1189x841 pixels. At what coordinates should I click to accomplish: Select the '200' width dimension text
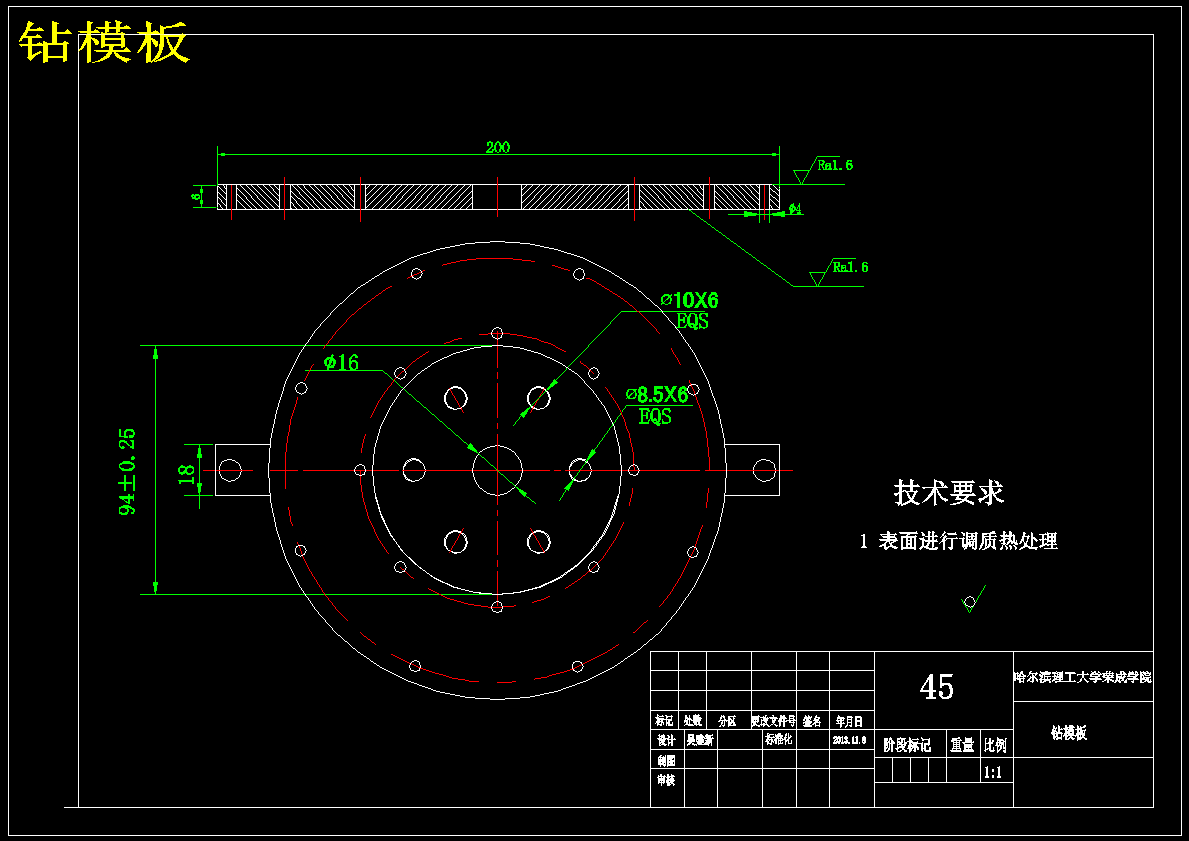[497, 147]
